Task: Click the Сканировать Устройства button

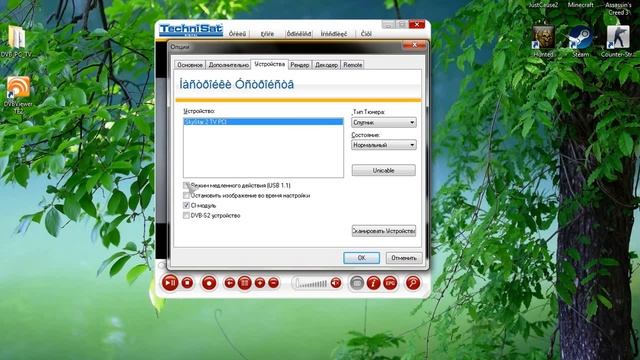Action: point(384,231)
